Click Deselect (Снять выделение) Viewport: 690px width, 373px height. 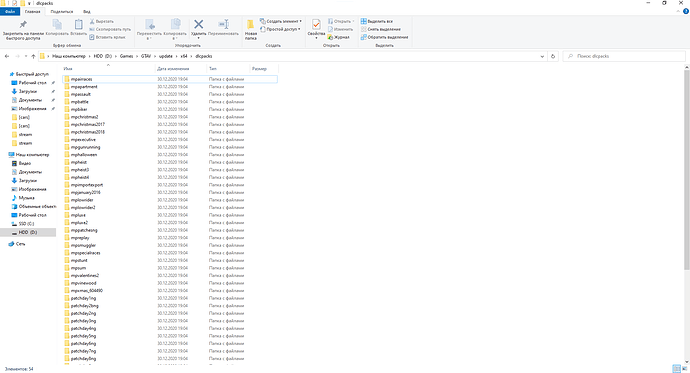point(381,29)
